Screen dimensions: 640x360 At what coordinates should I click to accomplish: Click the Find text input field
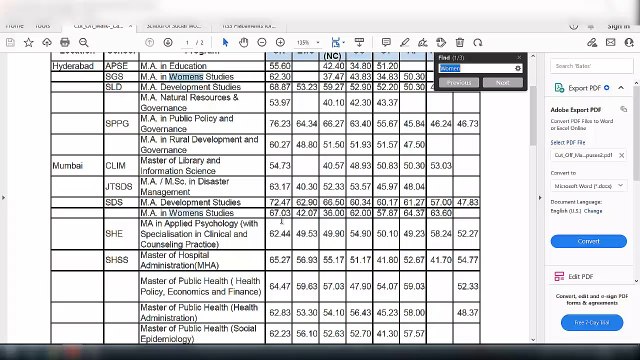click(x=476, y=68)
